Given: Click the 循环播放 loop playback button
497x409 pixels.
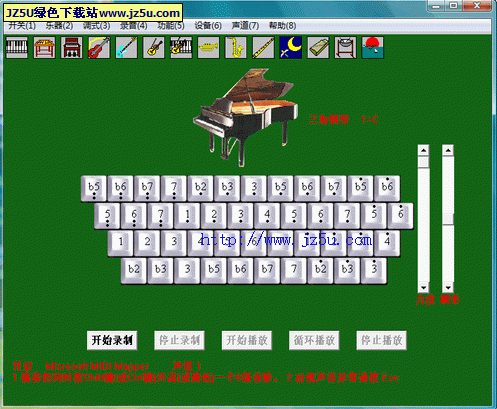Looking at the screenshot, I should click(314, 340).
